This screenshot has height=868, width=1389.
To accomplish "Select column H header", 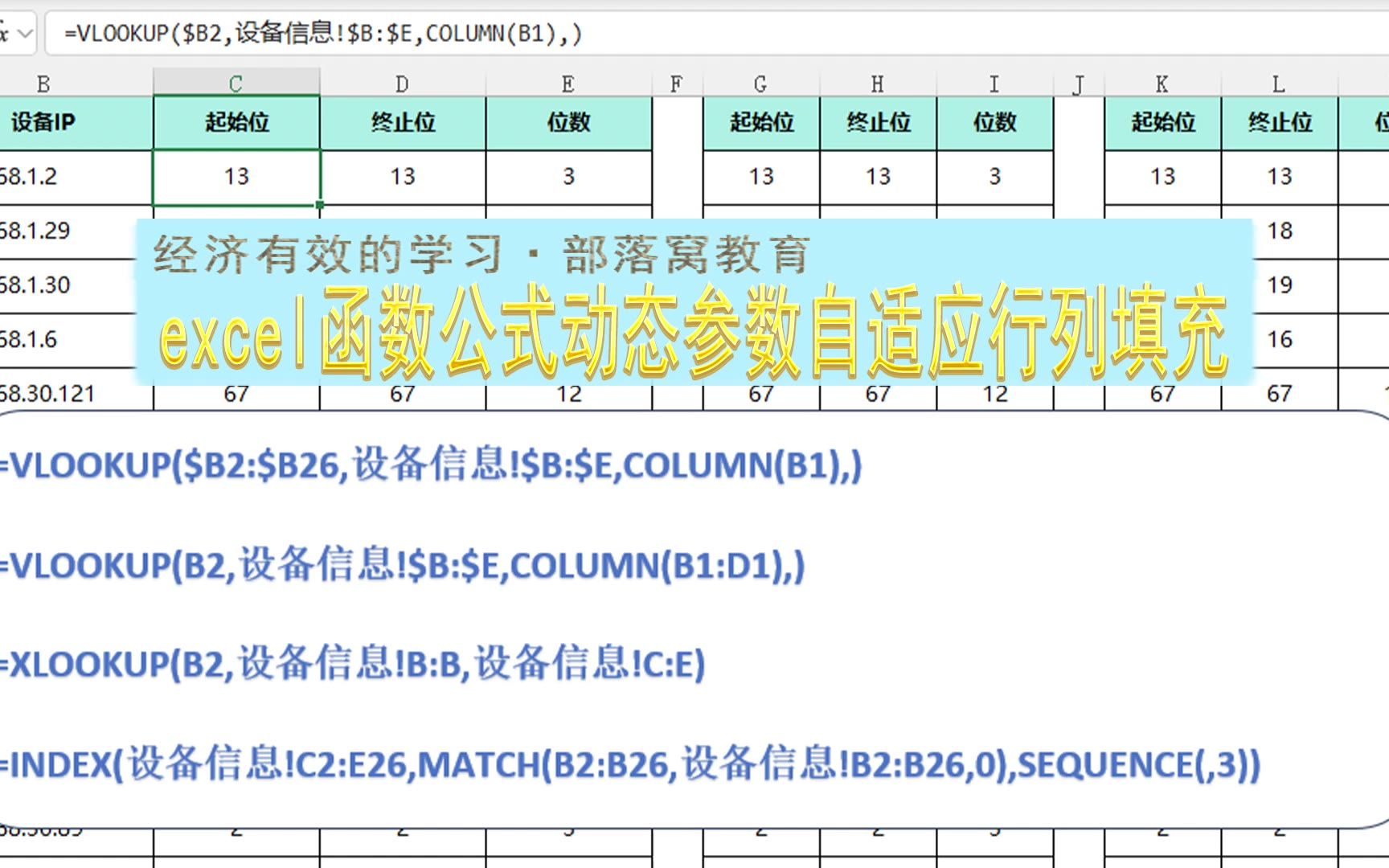I will (x=878, y=84).
